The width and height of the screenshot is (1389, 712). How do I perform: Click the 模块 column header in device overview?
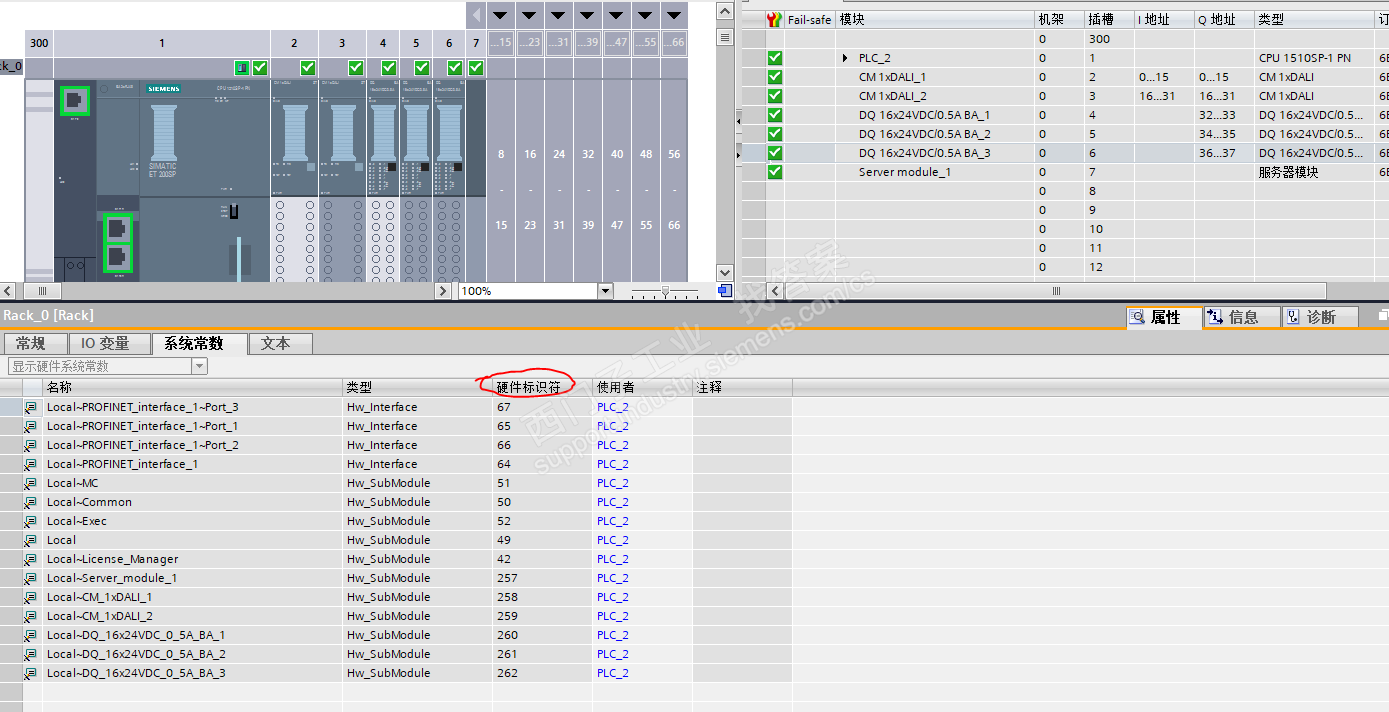click(x=935, y=19)
